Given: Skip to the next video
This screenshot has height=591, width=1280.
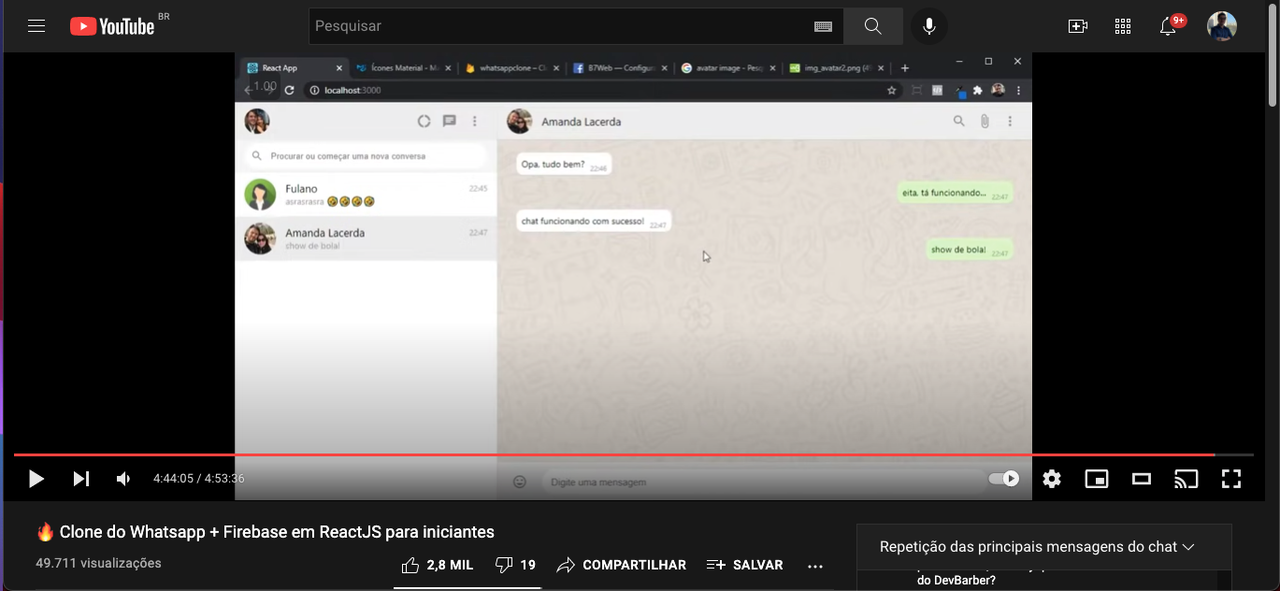Looking at the screenshot, I should 81,479.
